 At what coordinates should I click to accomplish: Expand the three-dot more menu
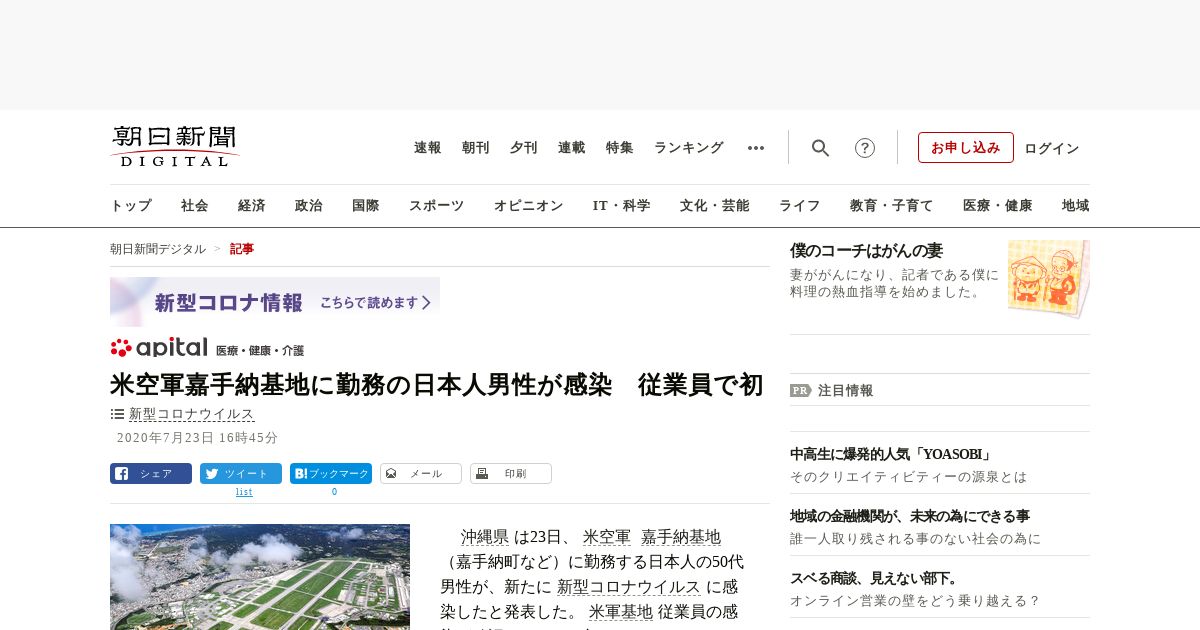(756, 148)
